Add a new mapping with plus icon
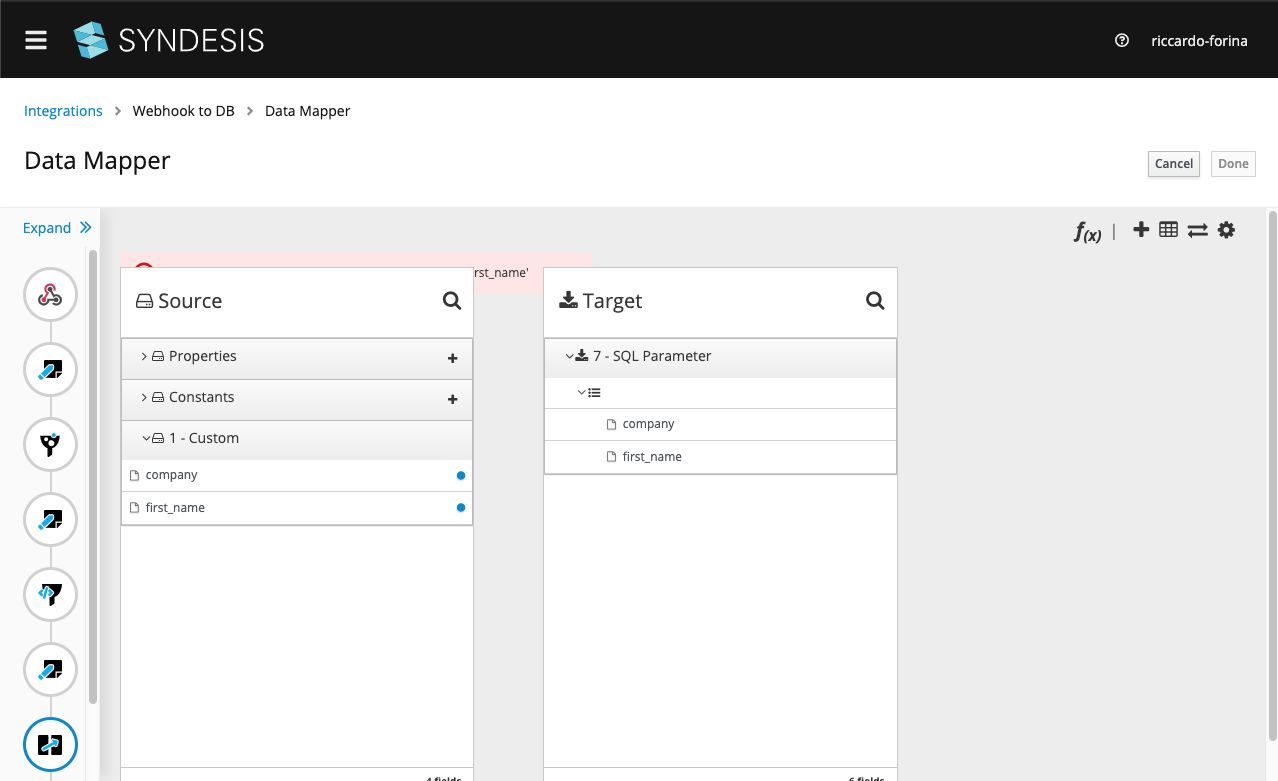Viewport: 1278px width, 781px height. tap(1141, 230)
